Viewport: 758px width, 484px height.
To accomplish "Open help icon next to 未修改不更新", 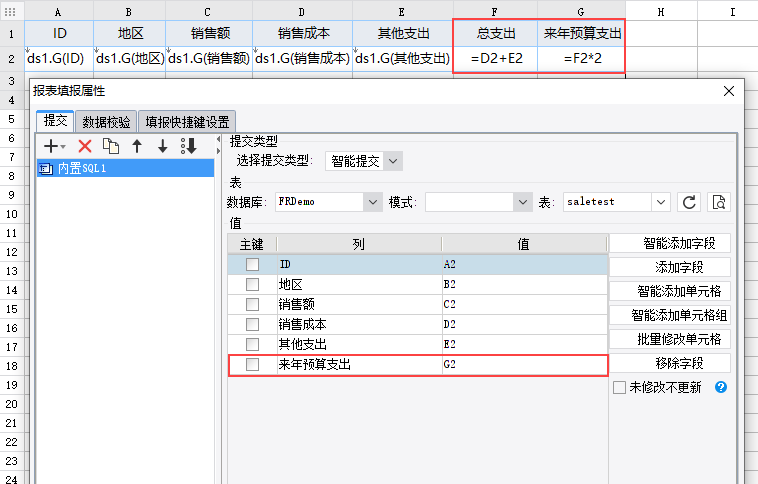I will tap(721, 387).
